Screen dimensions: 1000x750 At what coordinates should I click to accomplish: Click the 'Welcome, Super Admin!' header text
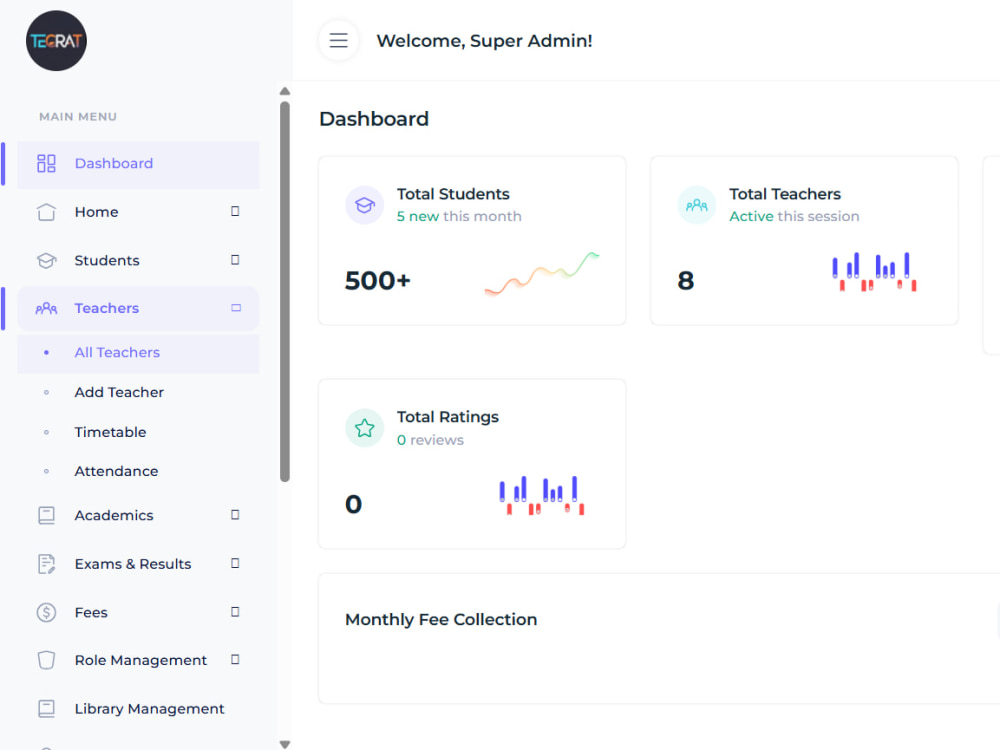(484, 41)
